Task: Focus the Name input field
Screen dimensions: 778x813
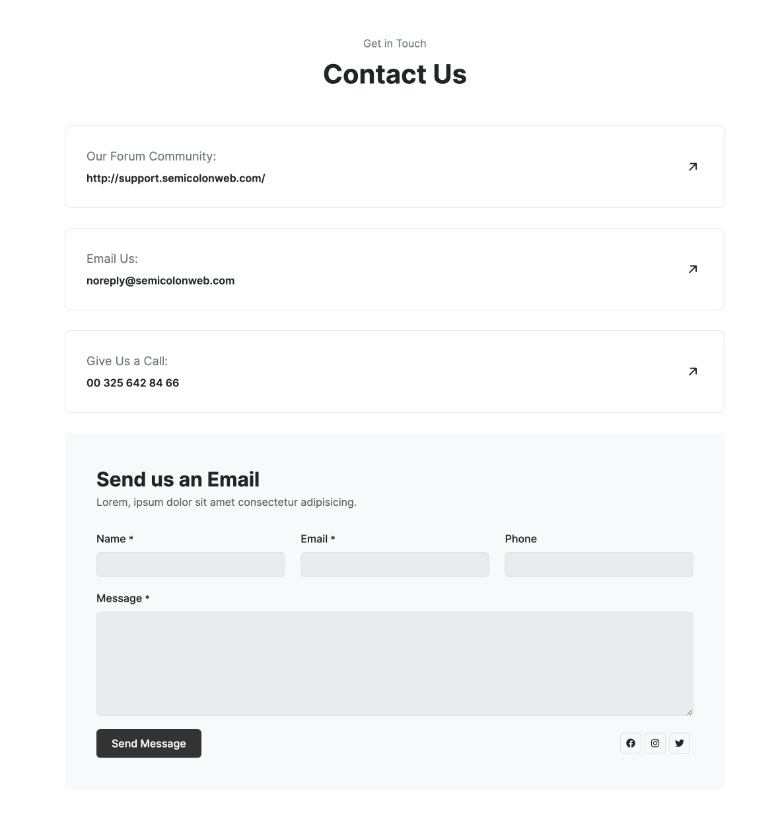Action: [190, 565]
